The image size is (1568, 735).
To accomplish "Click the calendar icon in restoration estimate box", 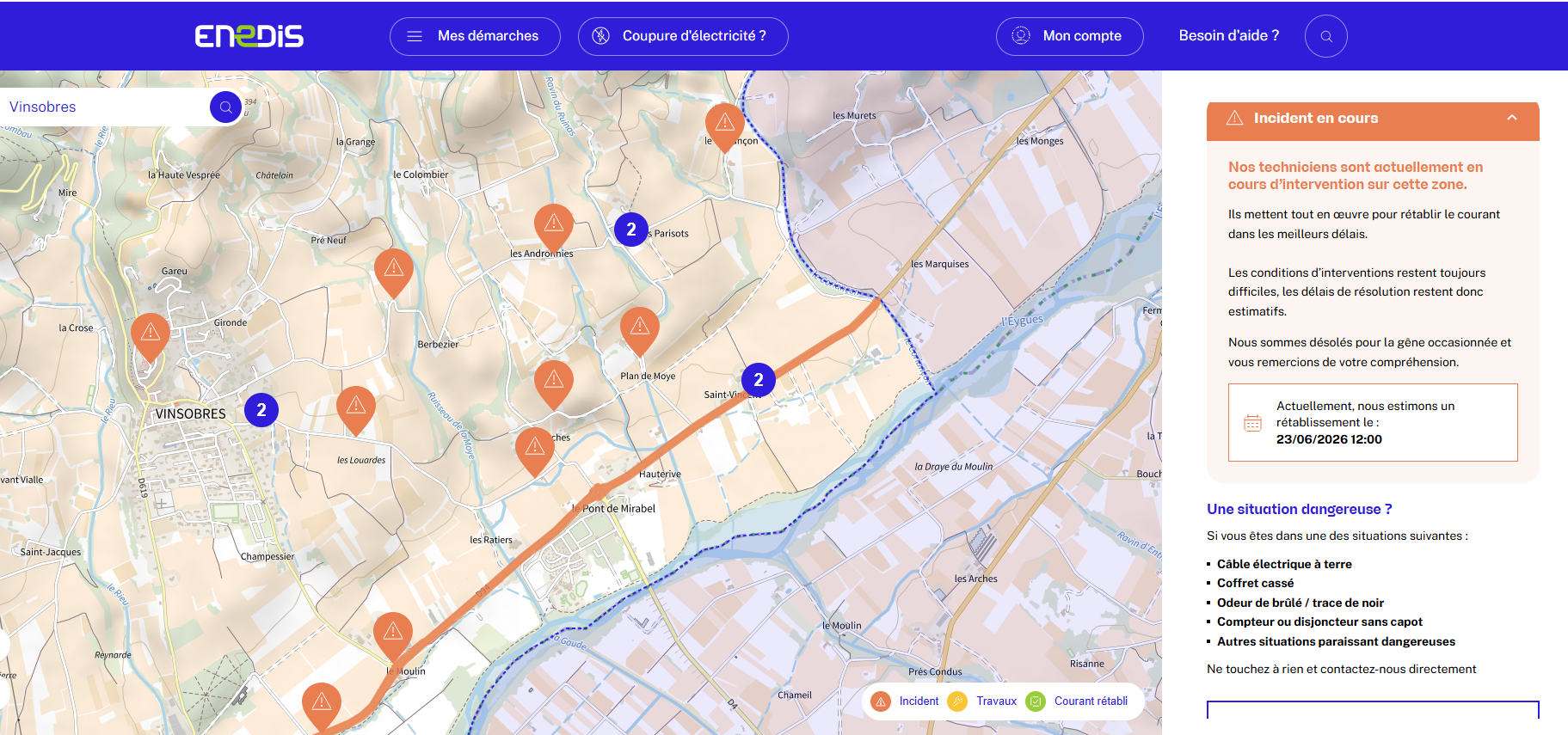I will [1253, 423].
